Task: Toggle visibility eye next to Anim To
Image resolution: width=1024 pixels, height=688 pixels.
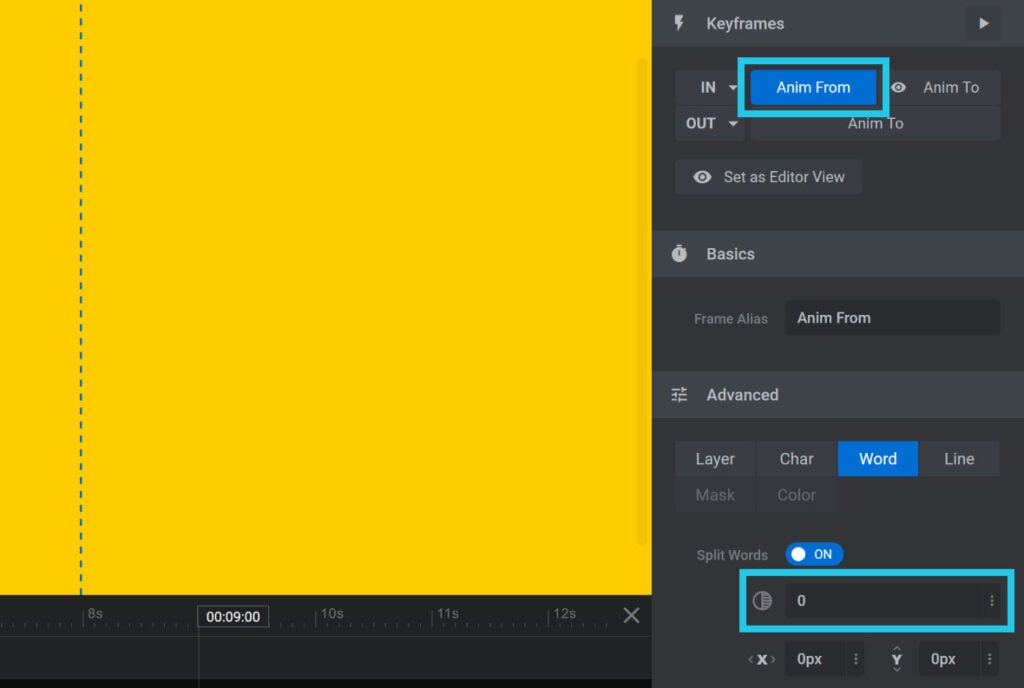Action: [898, 88]
